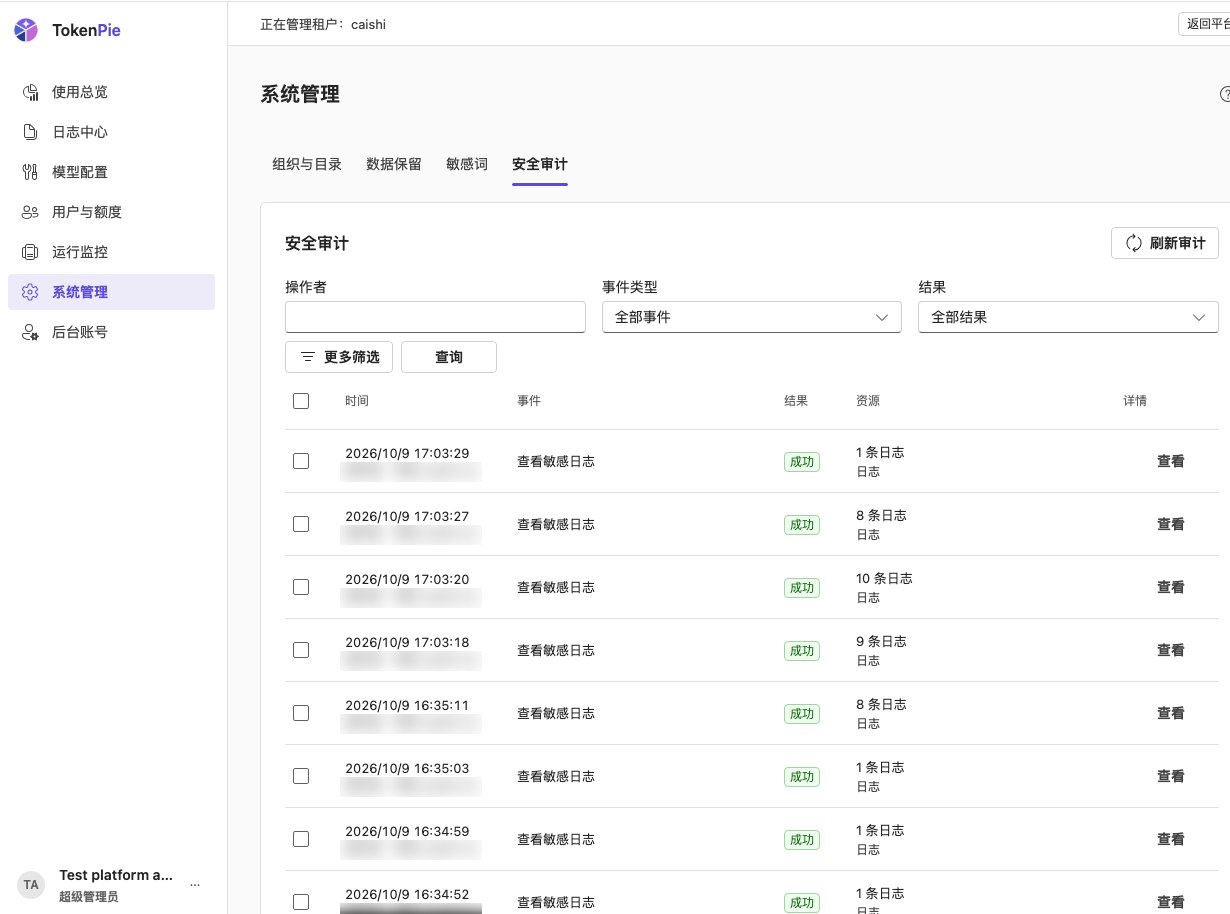Click the 日志中心 document icon
Image resolution: width=1230 pixels, height=914 pixels.
click(30, 132)
